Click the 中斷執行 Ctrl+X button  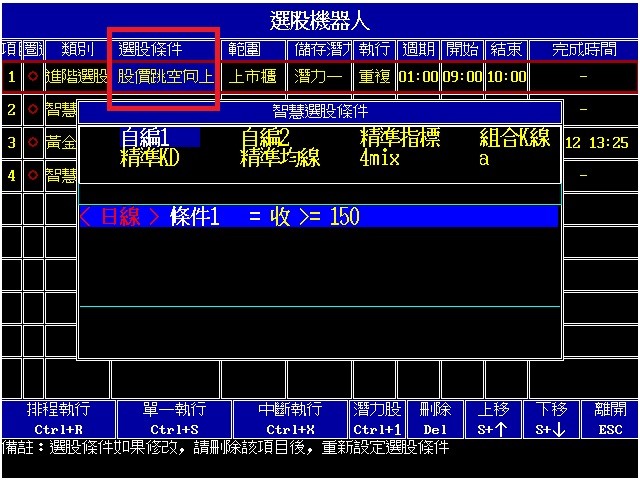click(291, 419)
